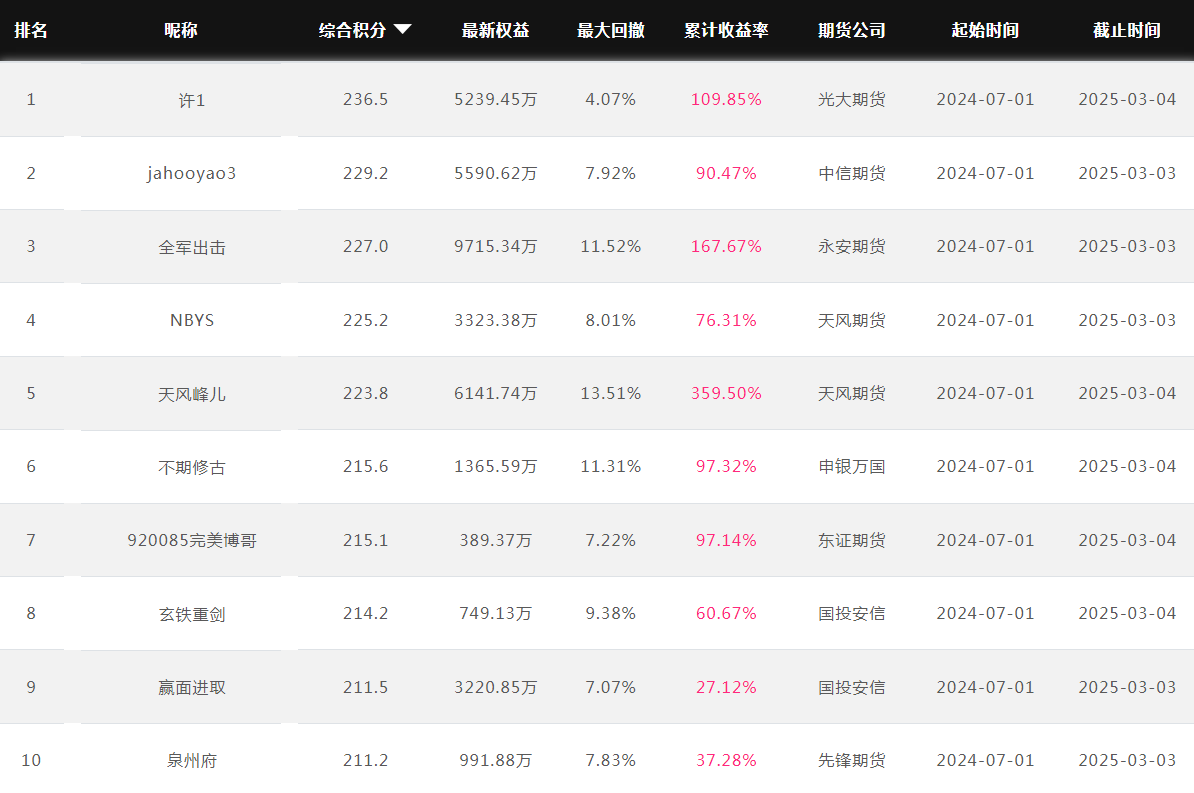Select score value 223.8
Viewport: 1194px width, 793px height.
point(366,393)
